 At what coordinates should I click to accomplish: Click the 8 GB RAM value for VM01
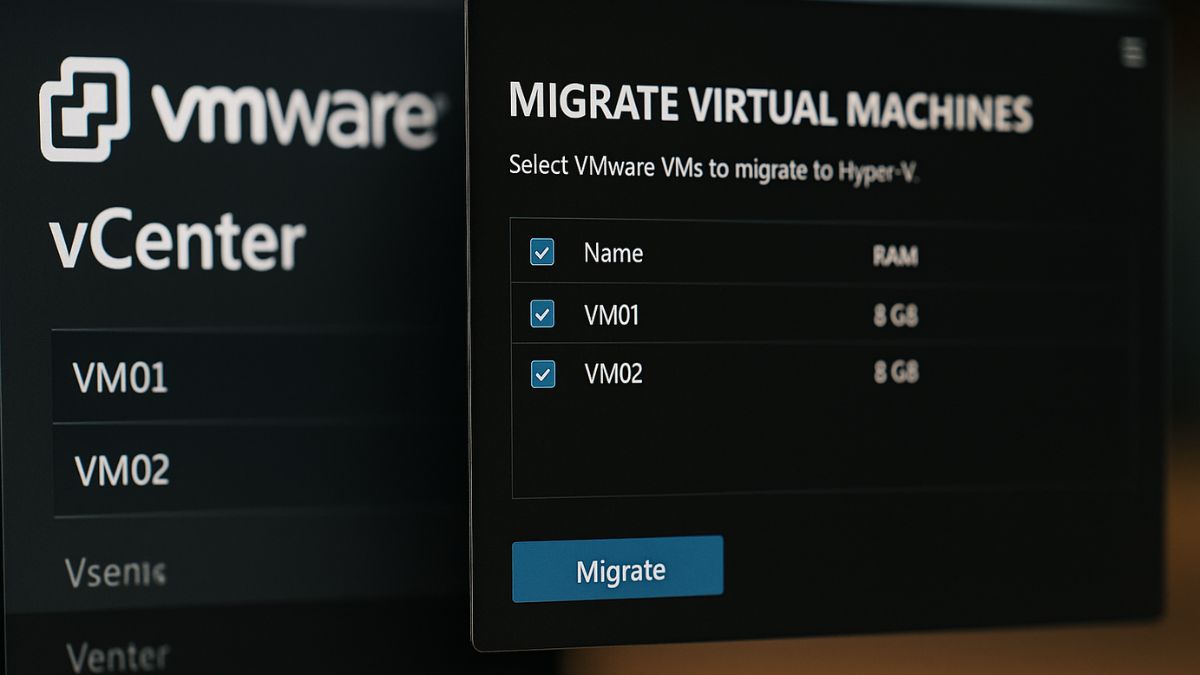pos(895,317)
